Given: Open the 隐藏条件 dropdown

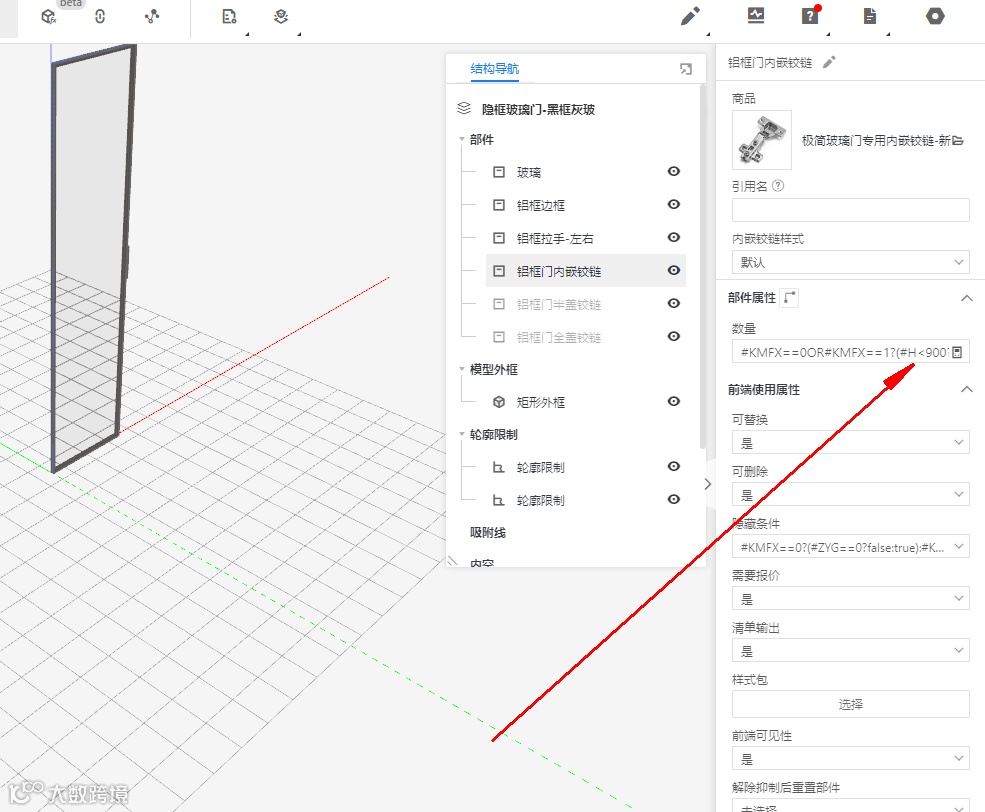Looking at the screenshot, I should [x=851, y=546].
